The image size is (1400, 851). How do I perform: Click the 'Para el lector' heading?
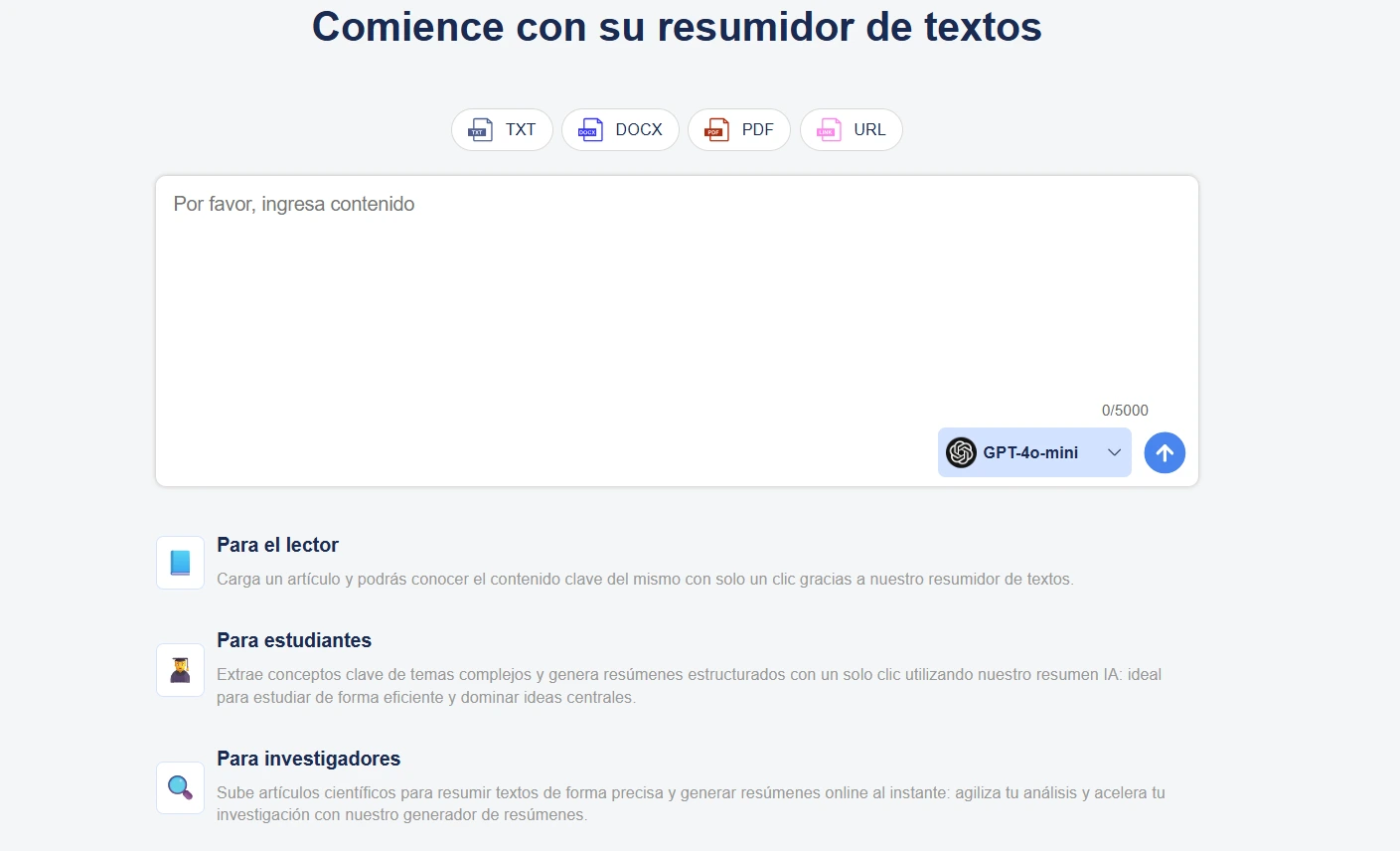277,545
